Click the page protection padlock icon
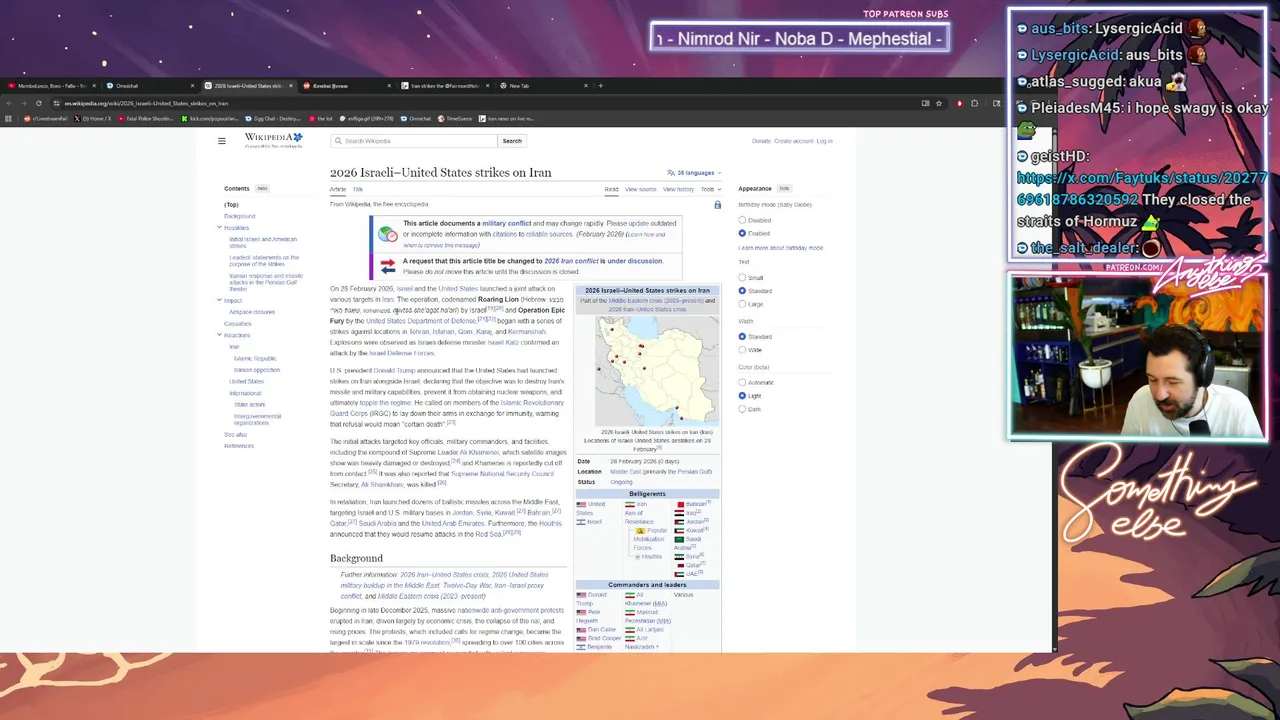Image resolution: width=1280 pixels, height=720 pixels. pyautogui.click(x=717, y=205)
